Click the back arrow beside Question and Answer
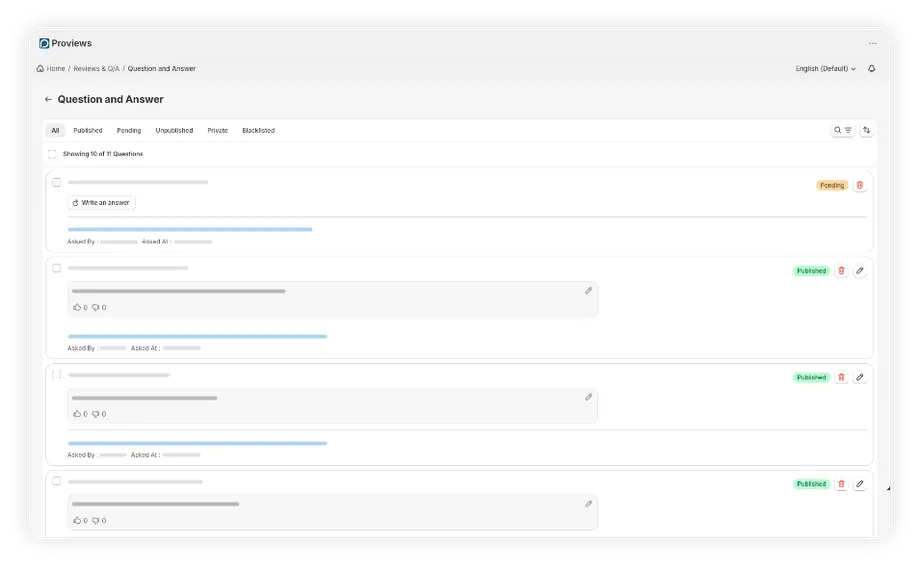 (48, 100)
